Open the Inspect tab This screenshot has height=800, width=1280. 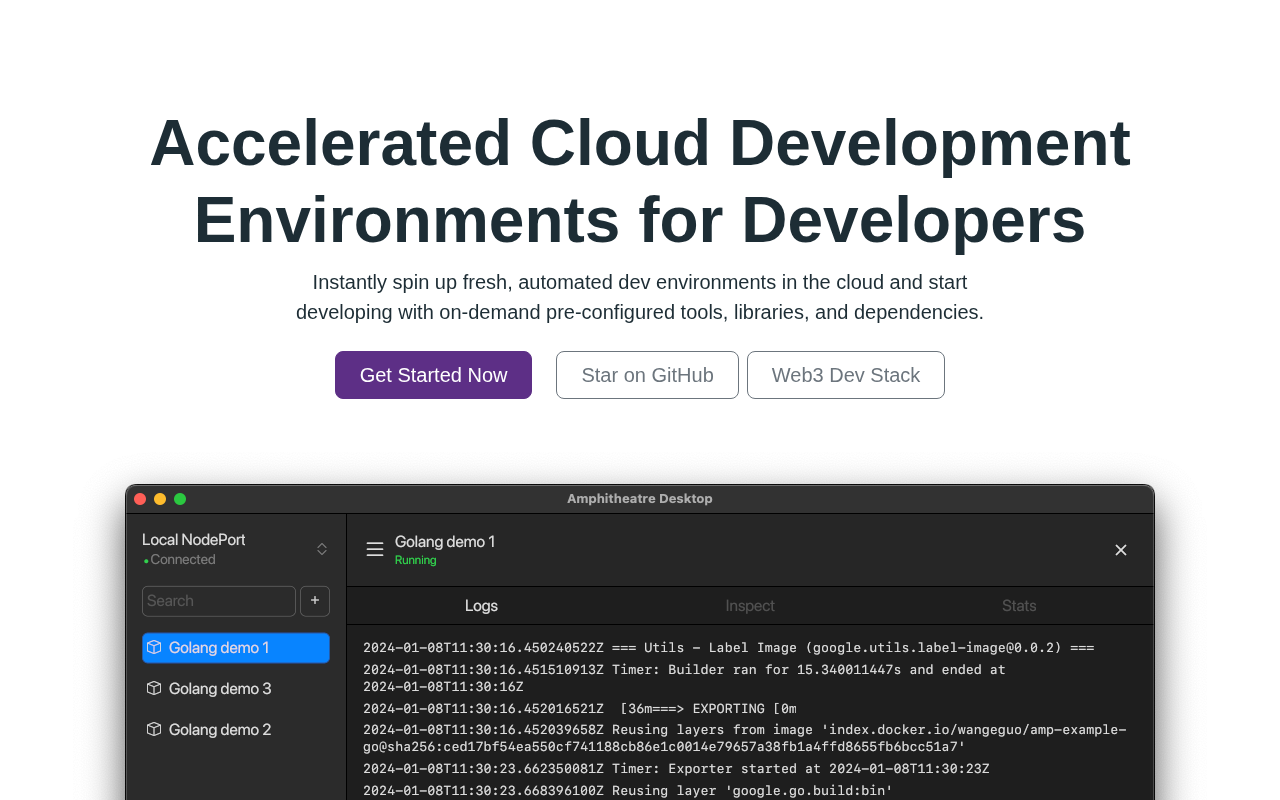(750, 606)
